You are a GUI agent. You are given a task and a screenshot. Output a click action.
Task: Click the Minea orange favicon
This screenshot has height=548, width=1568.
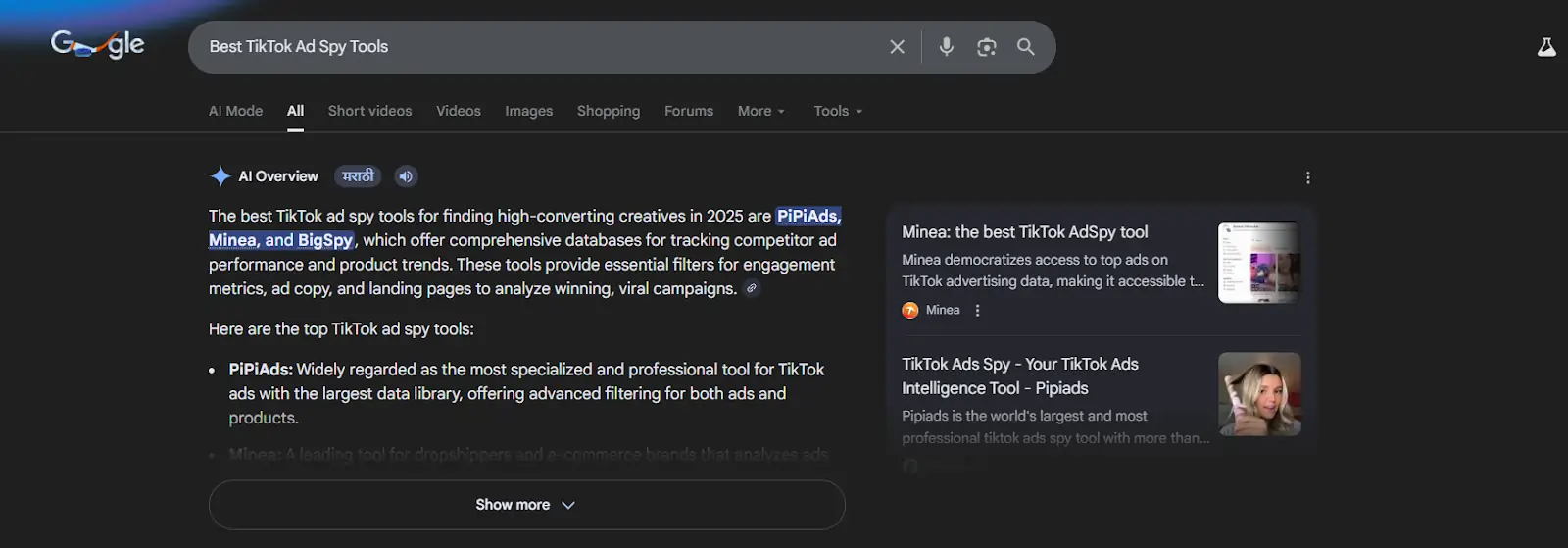click(910, 310)
